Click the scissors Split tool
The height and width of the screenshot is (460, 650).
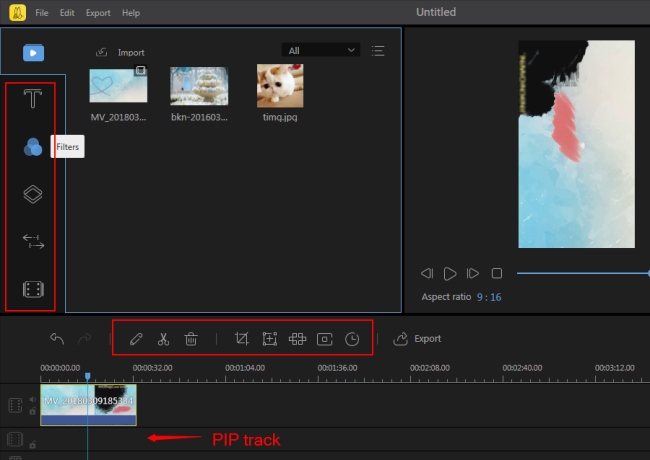[164, 339]
